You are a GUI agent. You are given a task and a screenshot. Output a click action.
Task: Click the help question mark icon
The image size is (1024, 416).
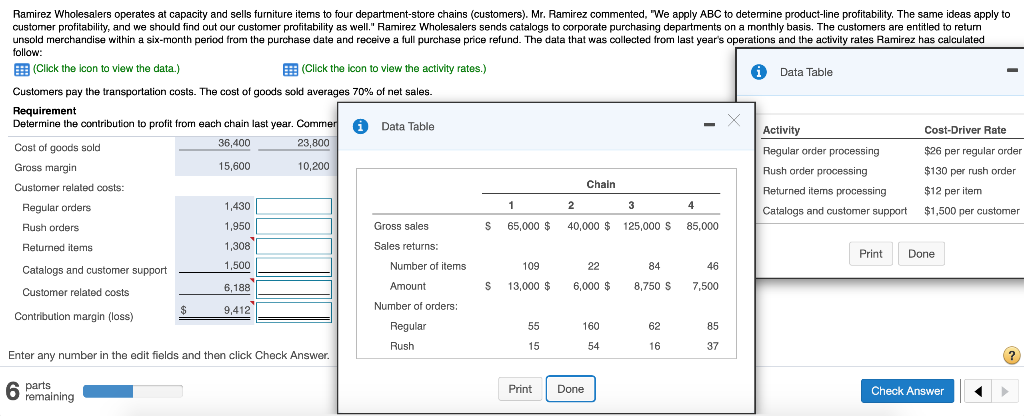[x=1011, y=355]
